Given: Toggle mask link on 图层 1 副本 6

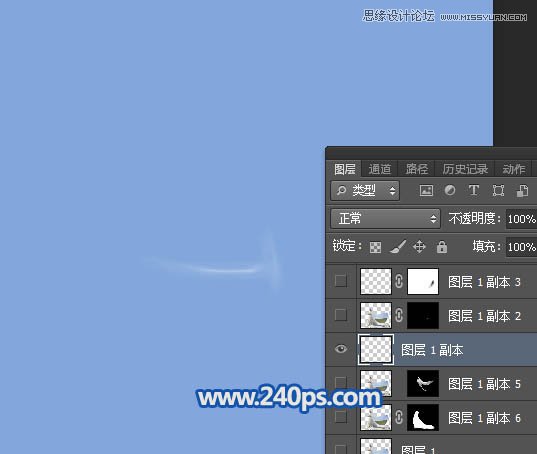Looking at the screenshot, I should [399, 417].
